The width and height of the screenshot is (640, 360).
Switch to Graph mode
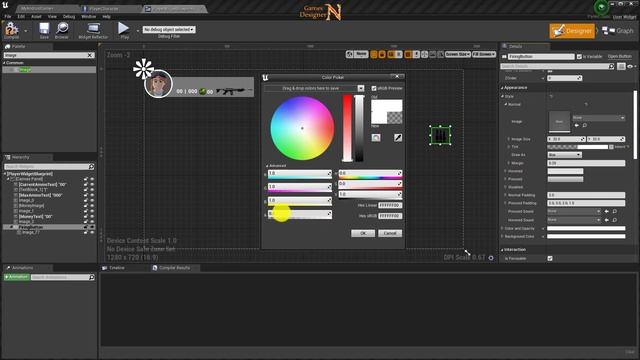click(x=618, y=31)
